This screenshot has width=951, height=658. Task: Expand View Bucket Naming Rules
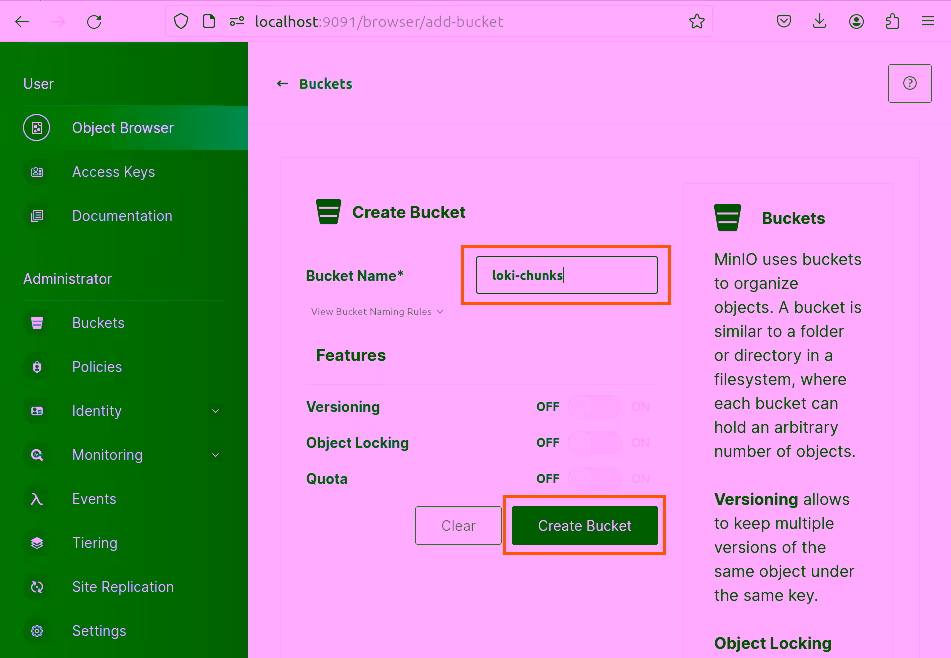click(377, 311)
